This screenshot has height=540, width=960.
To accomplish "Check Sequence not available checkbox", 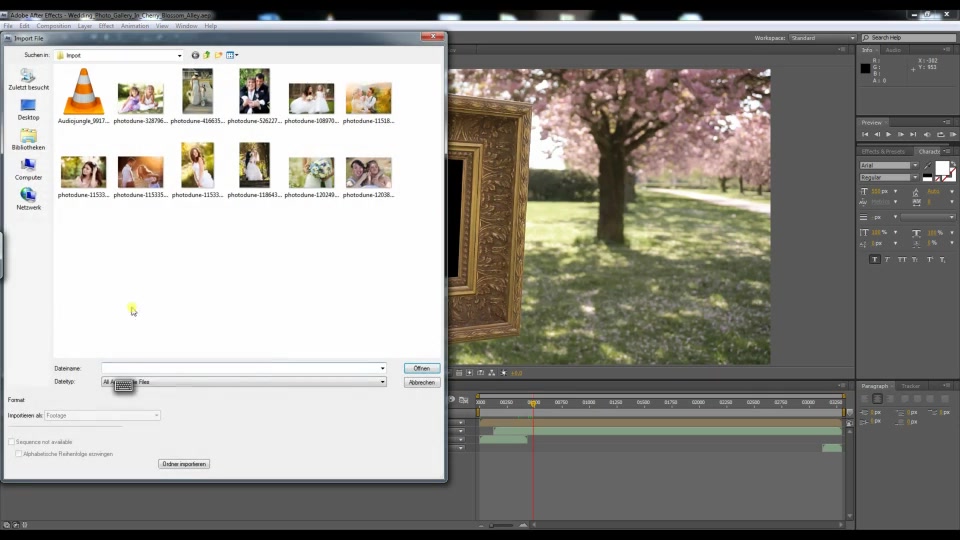I will point(11,441).
